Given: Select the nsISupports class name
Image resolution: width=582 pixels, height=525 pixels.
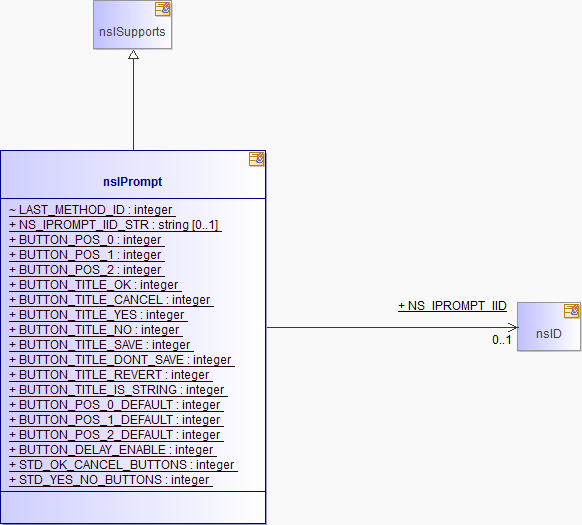Looking at the screenshot, I should pos(132,32).
